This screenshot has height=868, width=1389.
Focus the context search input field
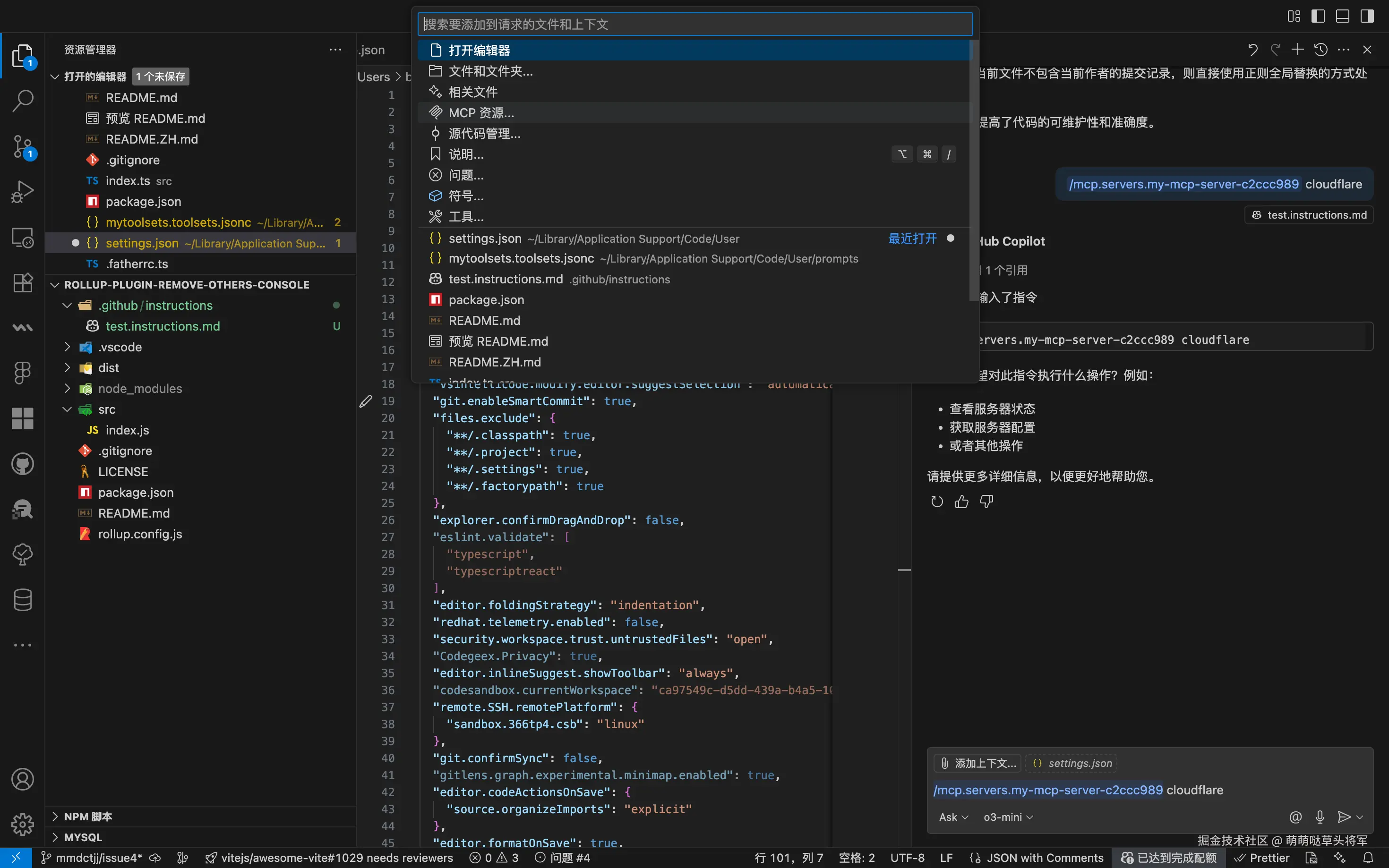695,24
